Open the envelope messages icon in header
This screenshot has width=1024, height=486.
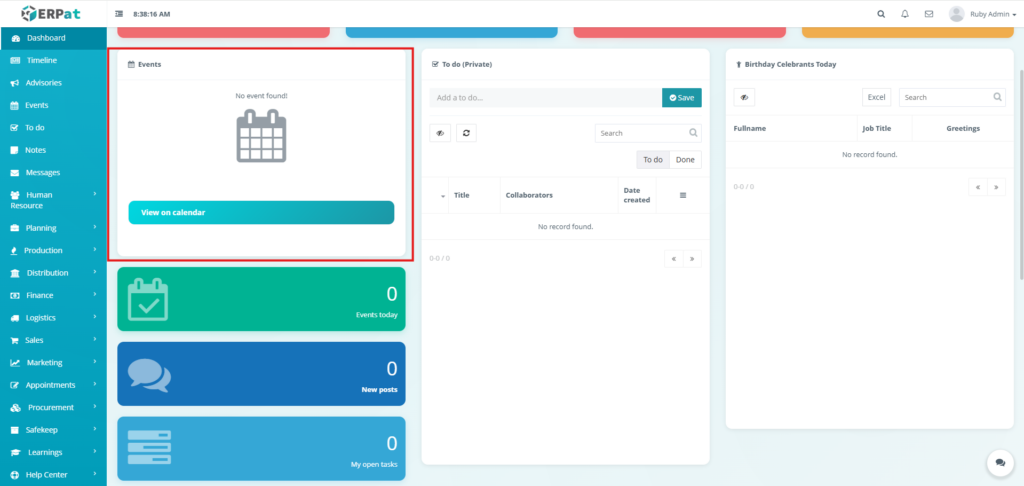tap(929, 14)
